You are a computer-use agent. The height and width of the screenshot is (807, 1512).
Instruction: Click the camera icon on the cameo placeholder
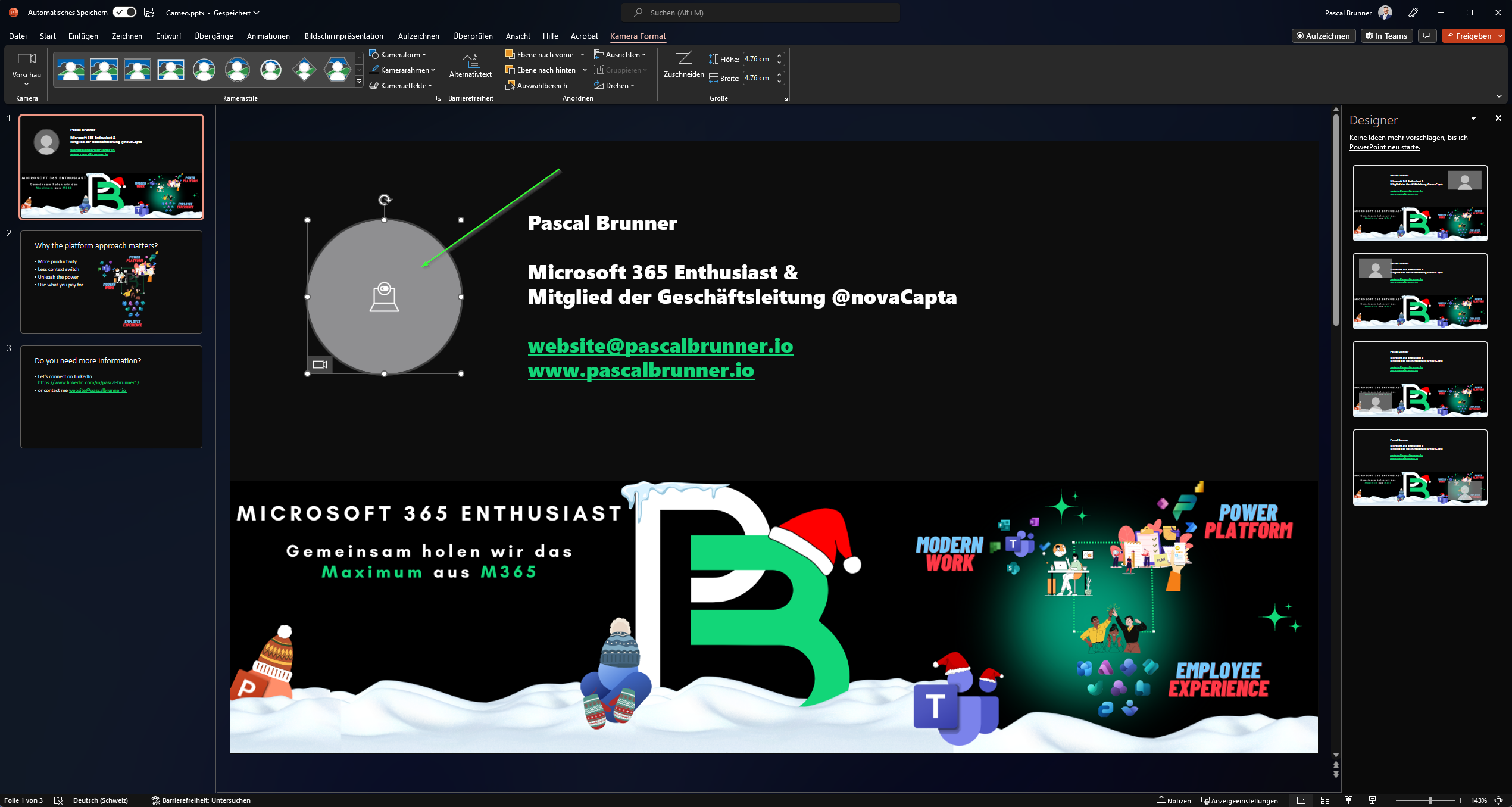tap(320, 364)
